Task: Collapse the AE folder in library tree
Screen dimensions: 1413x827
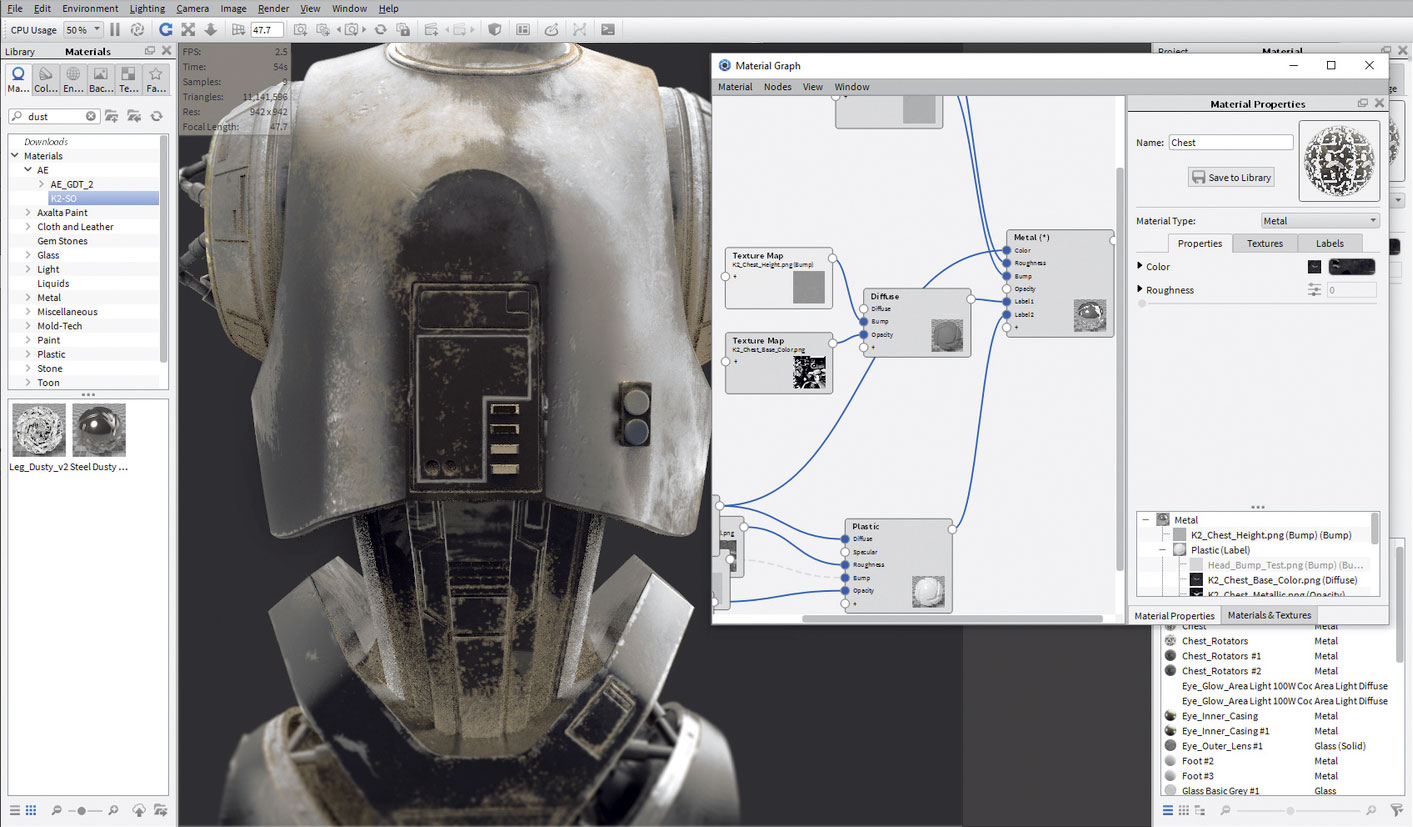Action: click(x=28, y=170)
